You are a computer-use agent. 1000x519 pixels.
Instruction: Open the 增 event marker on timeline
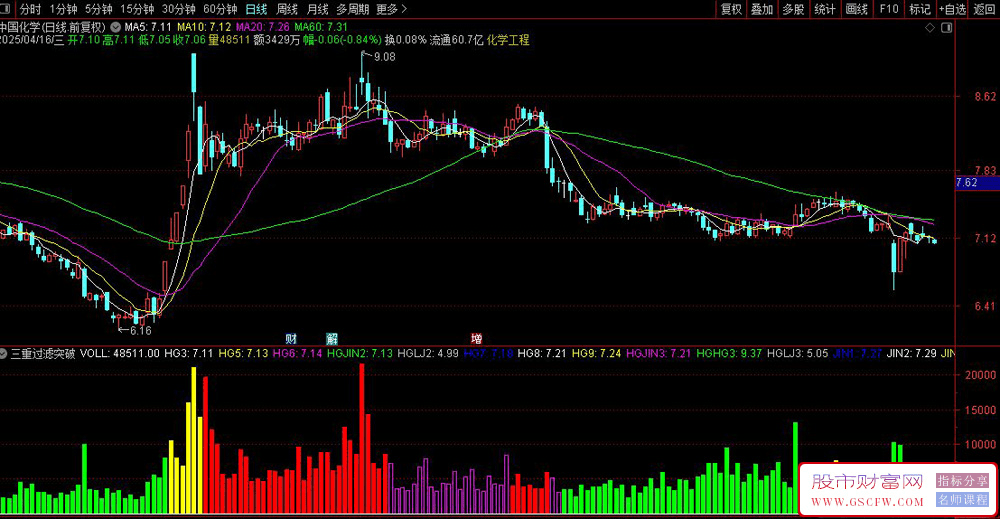click(476, 339)
